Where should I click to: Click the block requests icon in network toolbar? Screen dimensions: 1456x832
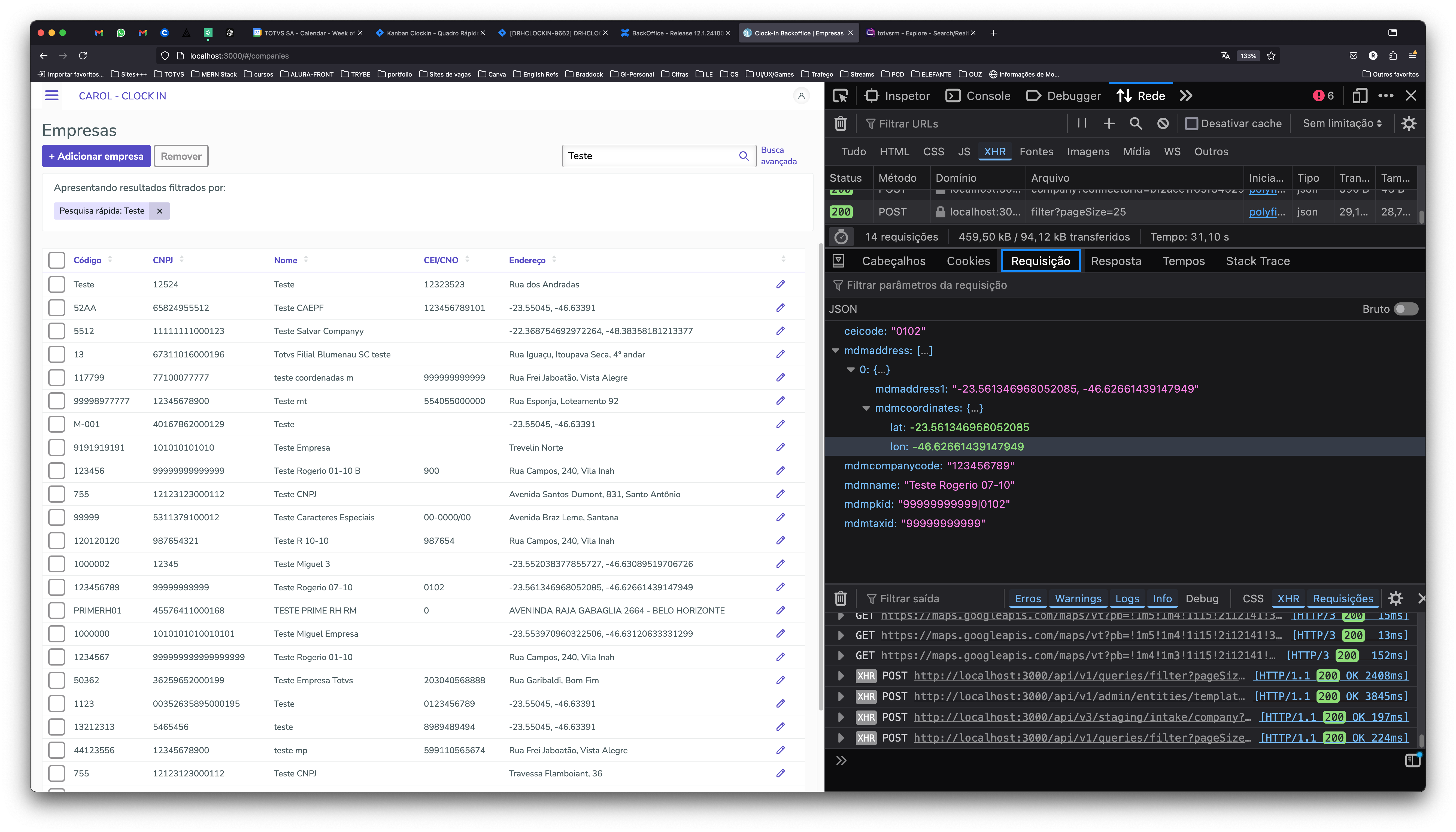[x=1162, y=123]
